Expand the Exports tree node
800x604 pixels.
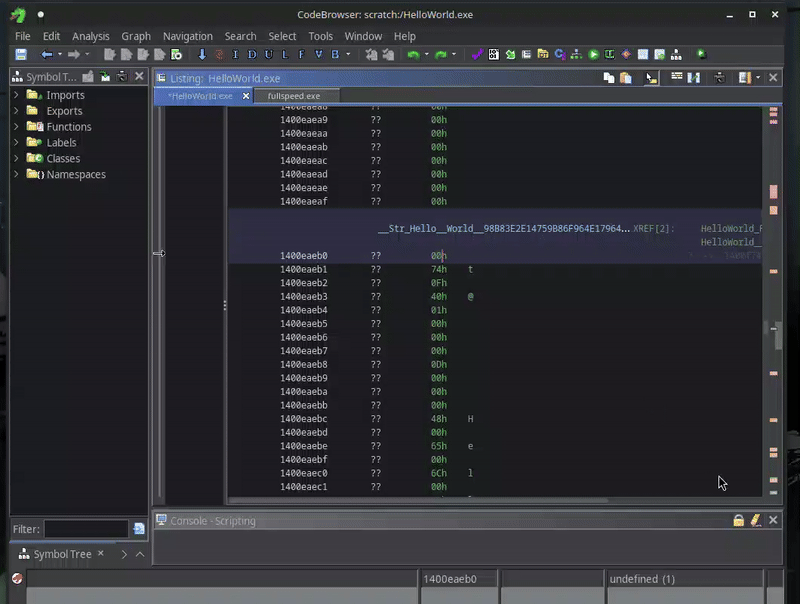[16, 111]
